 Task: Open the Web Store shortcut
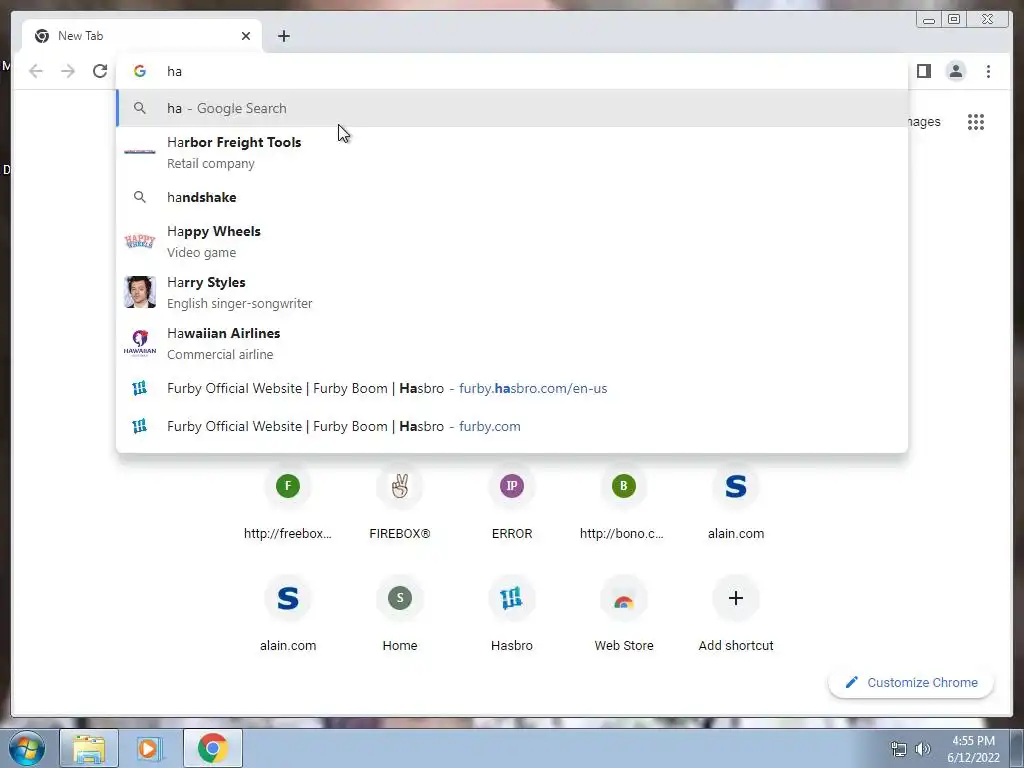[624, 615]
